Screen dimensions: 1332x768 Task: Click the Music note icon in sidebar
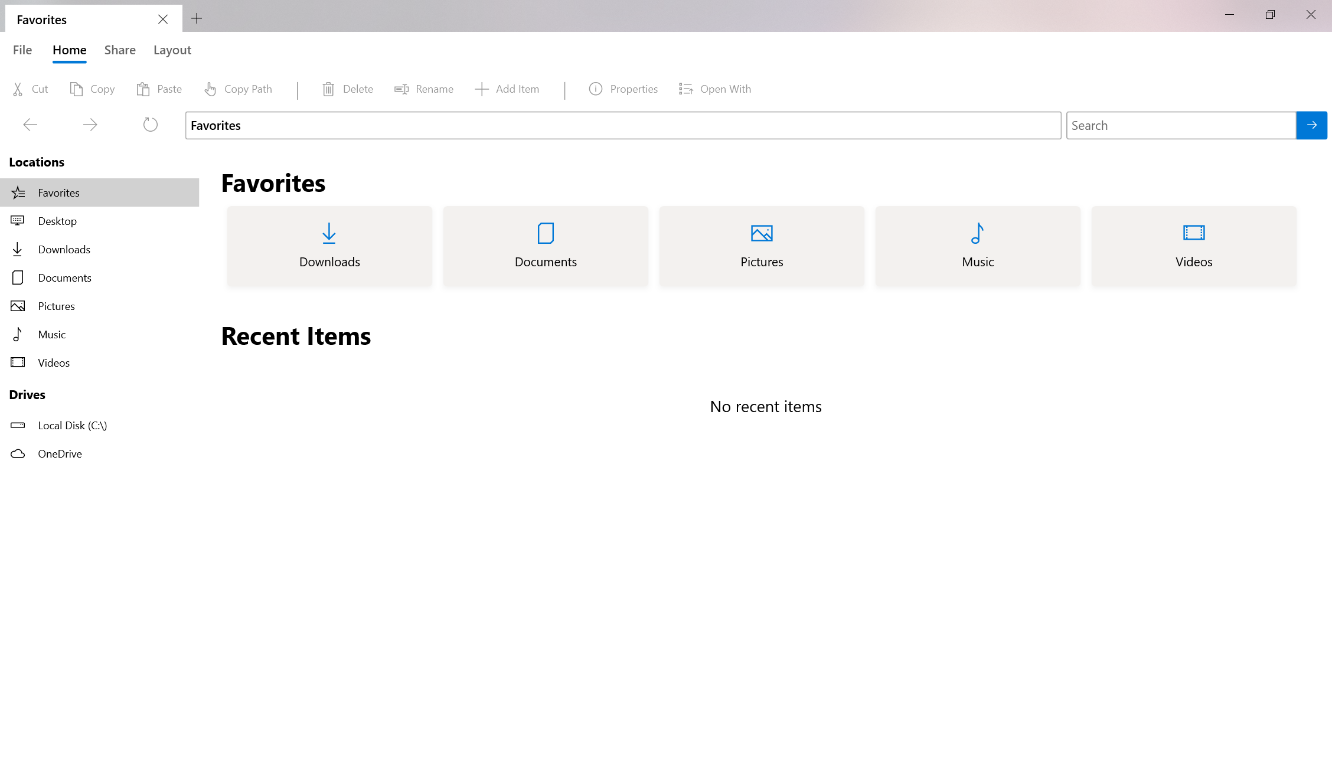pyautogui.click(x=18, y=334)
